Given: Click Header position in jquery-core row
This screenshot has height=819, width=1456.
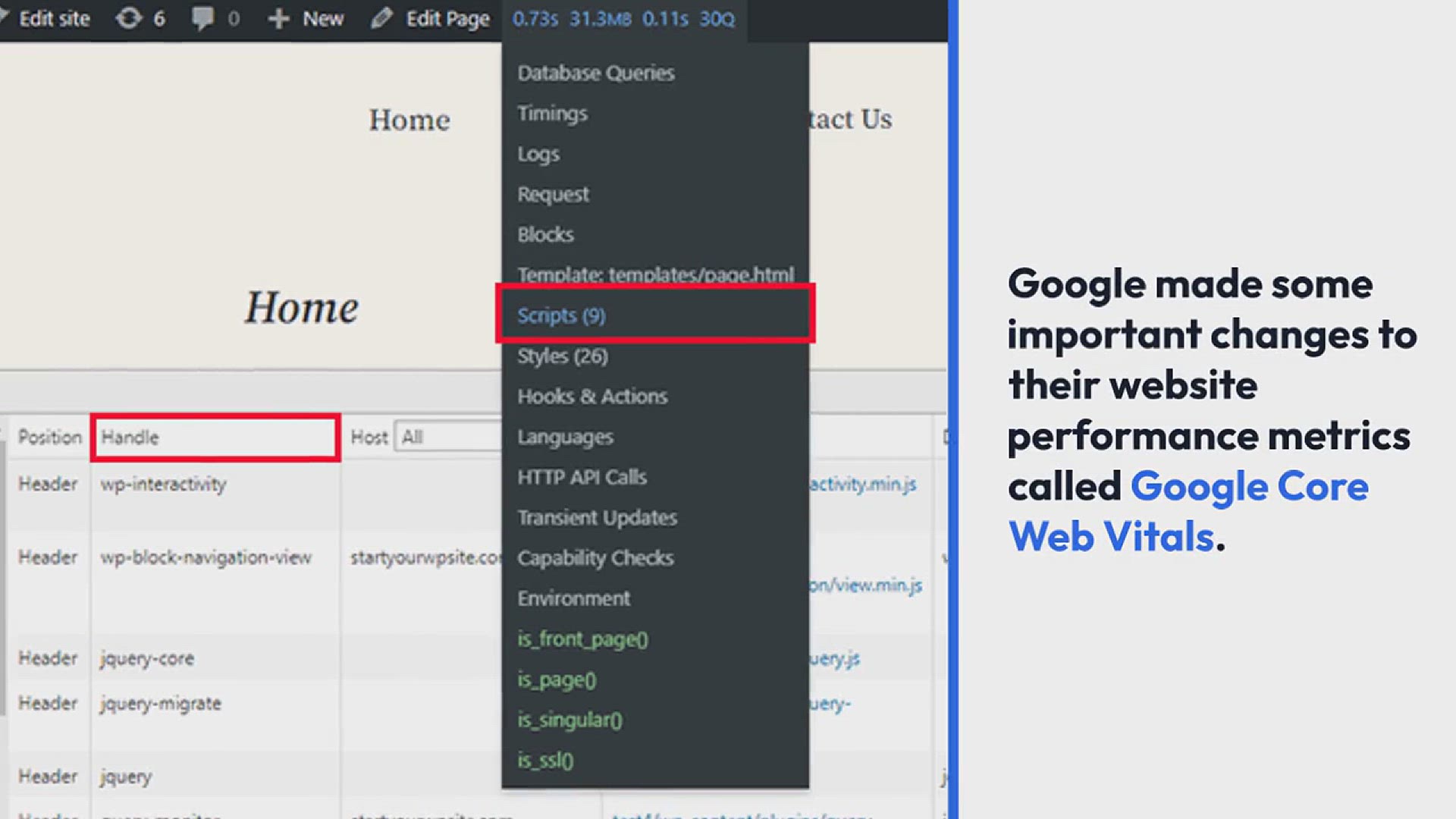Looking at the screenshot, I should coord(48,658).
